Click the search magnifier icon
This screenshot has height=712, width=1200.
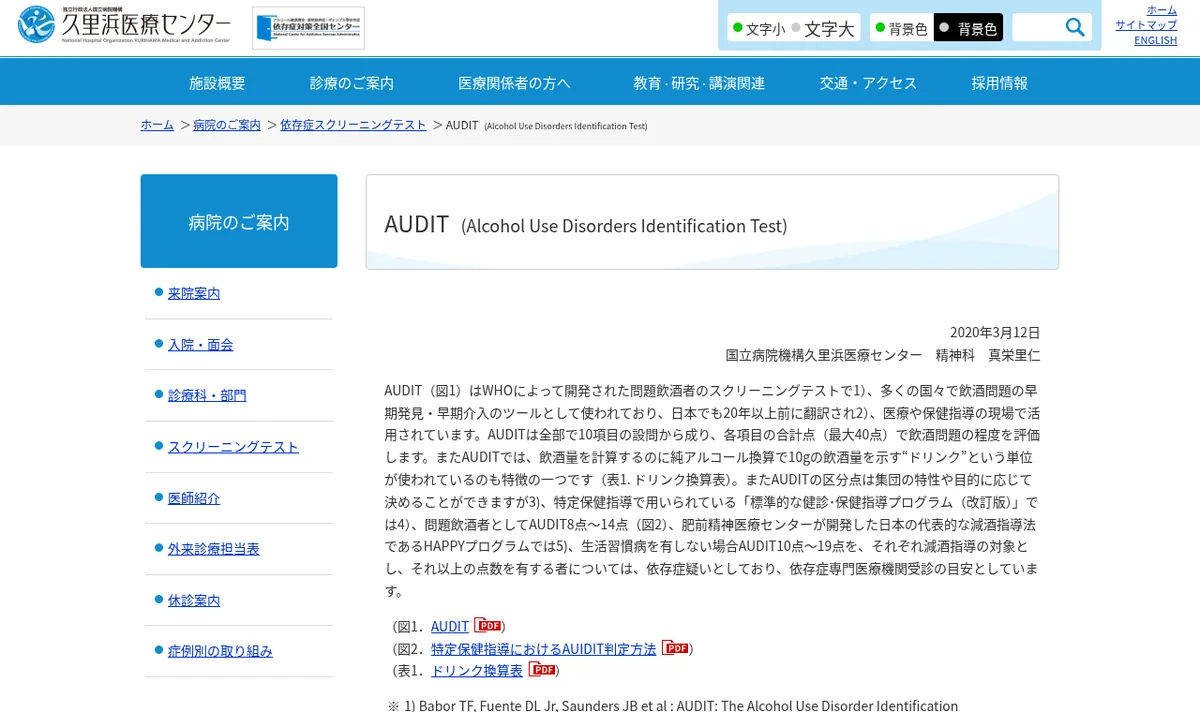tap(1075, 28)
